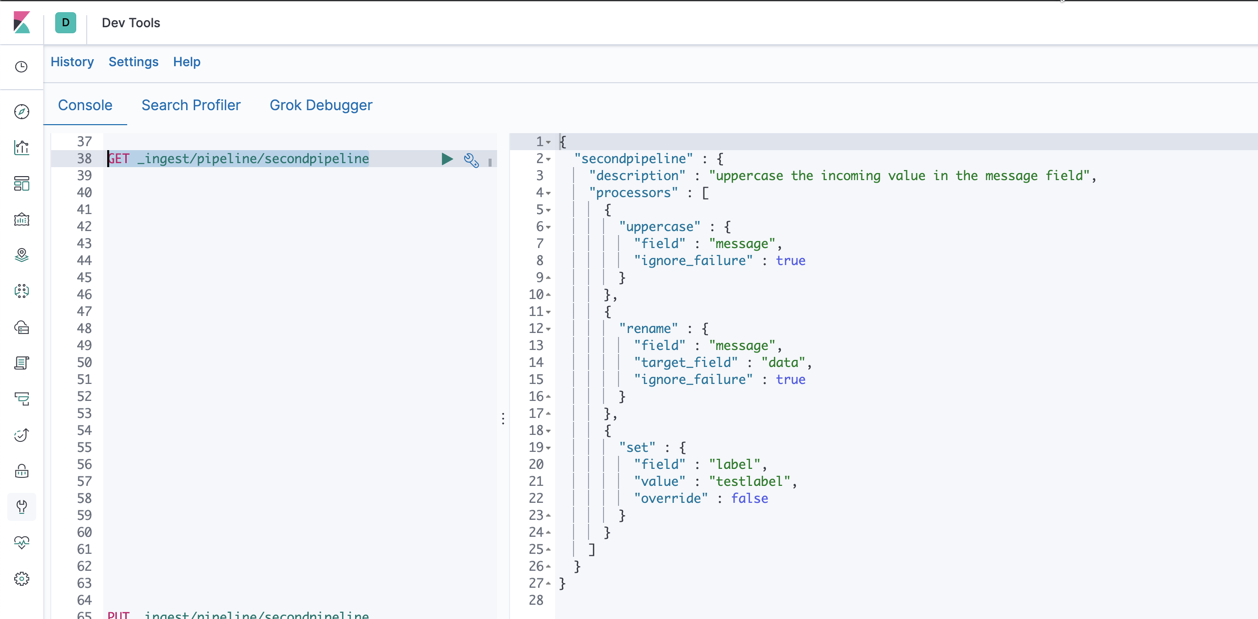Open the History menu
Image resolution: width=1258 pixels, height=619 pixels.
point(72,61)
